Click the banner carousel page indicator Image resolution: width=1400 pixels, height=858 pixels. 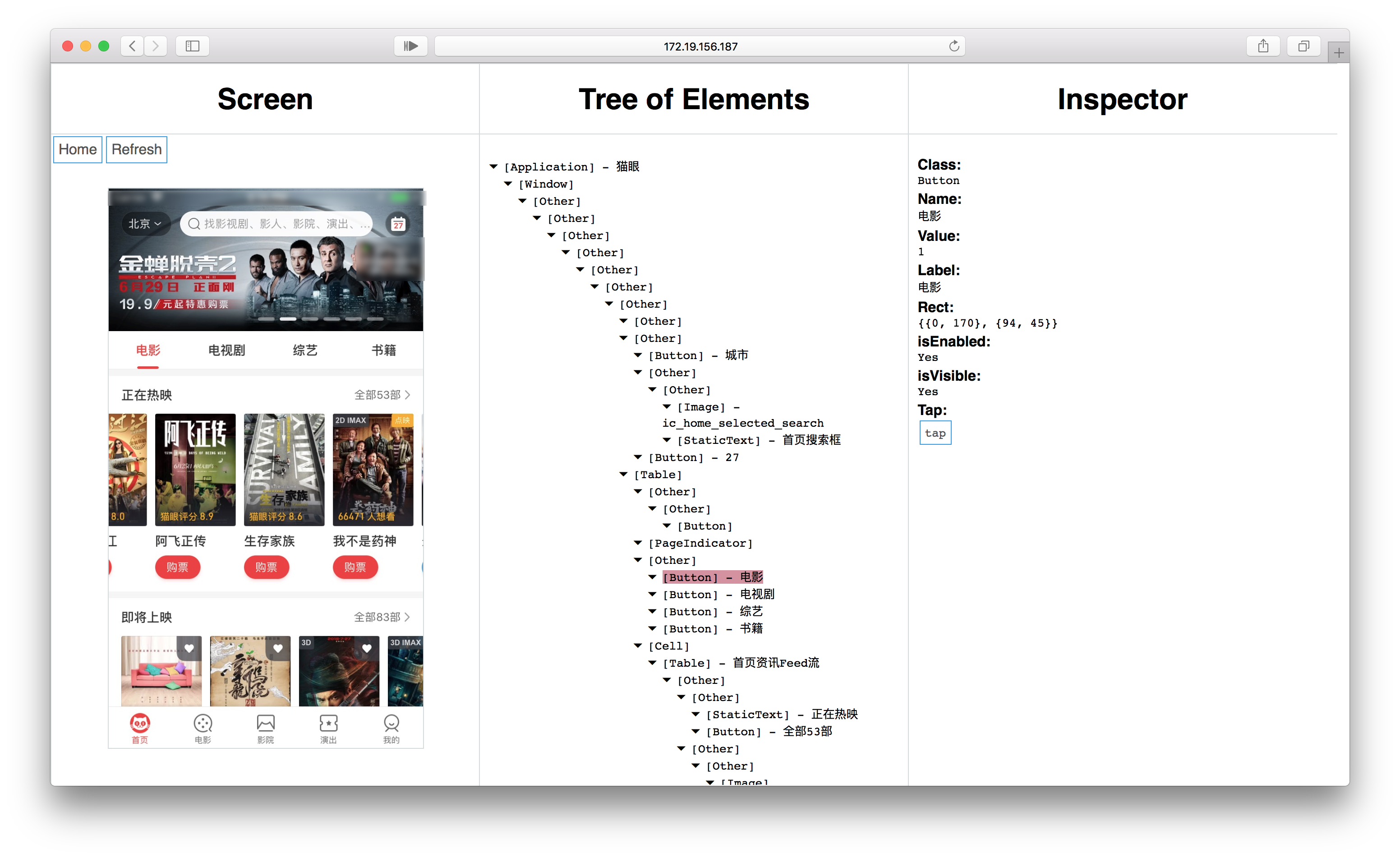[x=320, y=319]
